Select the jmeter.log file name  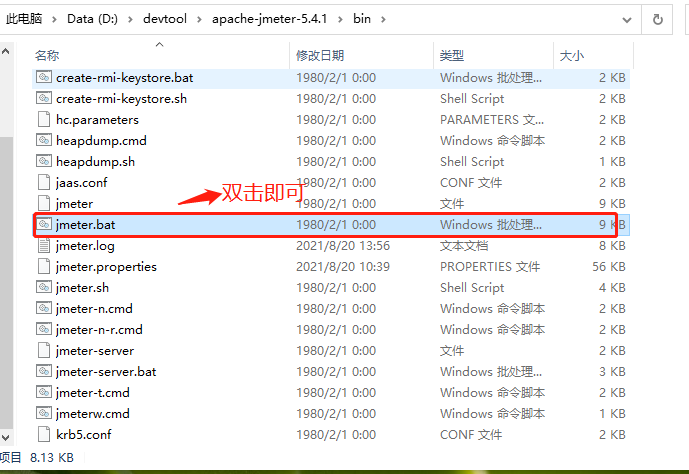(85, 246)
